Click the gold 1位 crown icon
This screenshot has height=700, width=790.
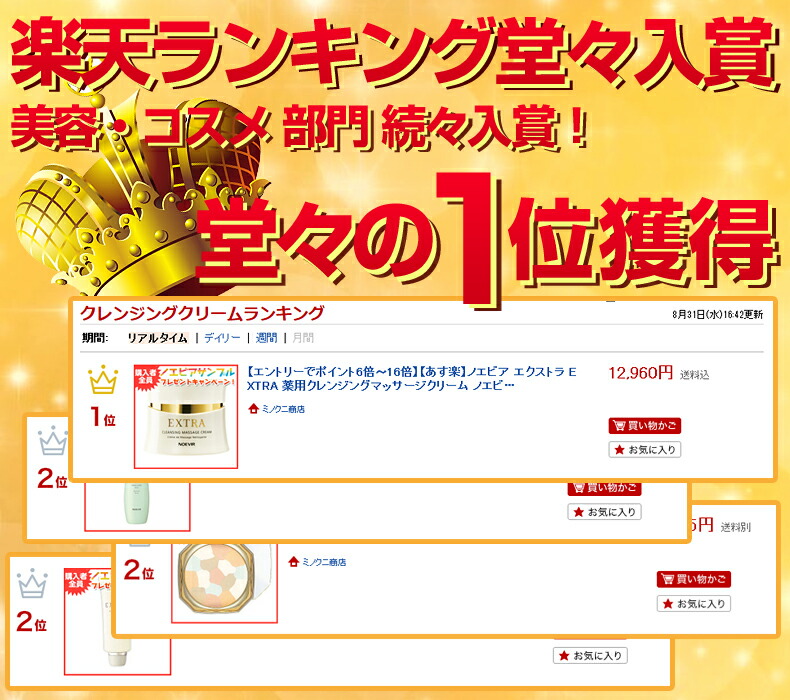pos(103,379)
